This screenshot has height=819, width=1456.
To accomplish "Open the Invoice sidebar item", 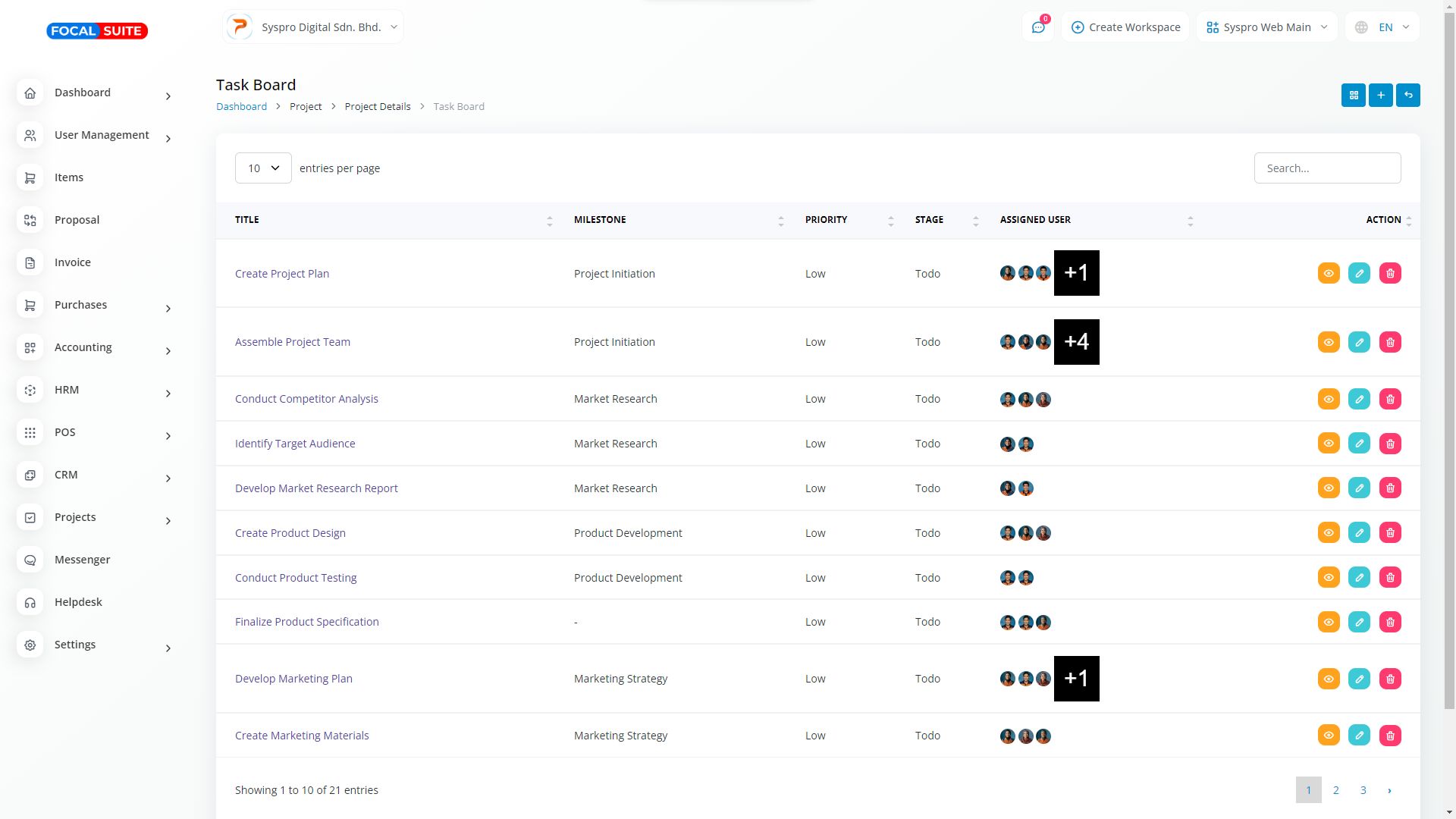I will [x=72, y=262].
